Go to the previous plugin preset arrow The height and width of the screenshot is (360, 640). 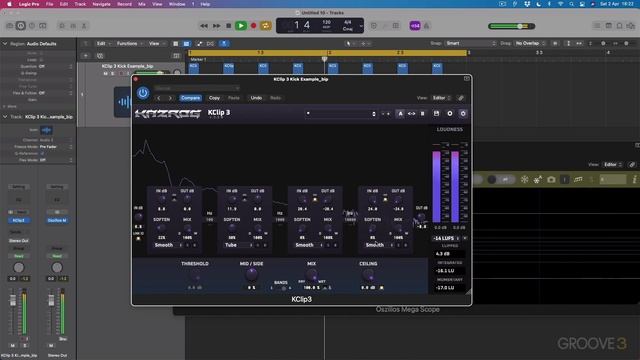(x=159, y=98)
